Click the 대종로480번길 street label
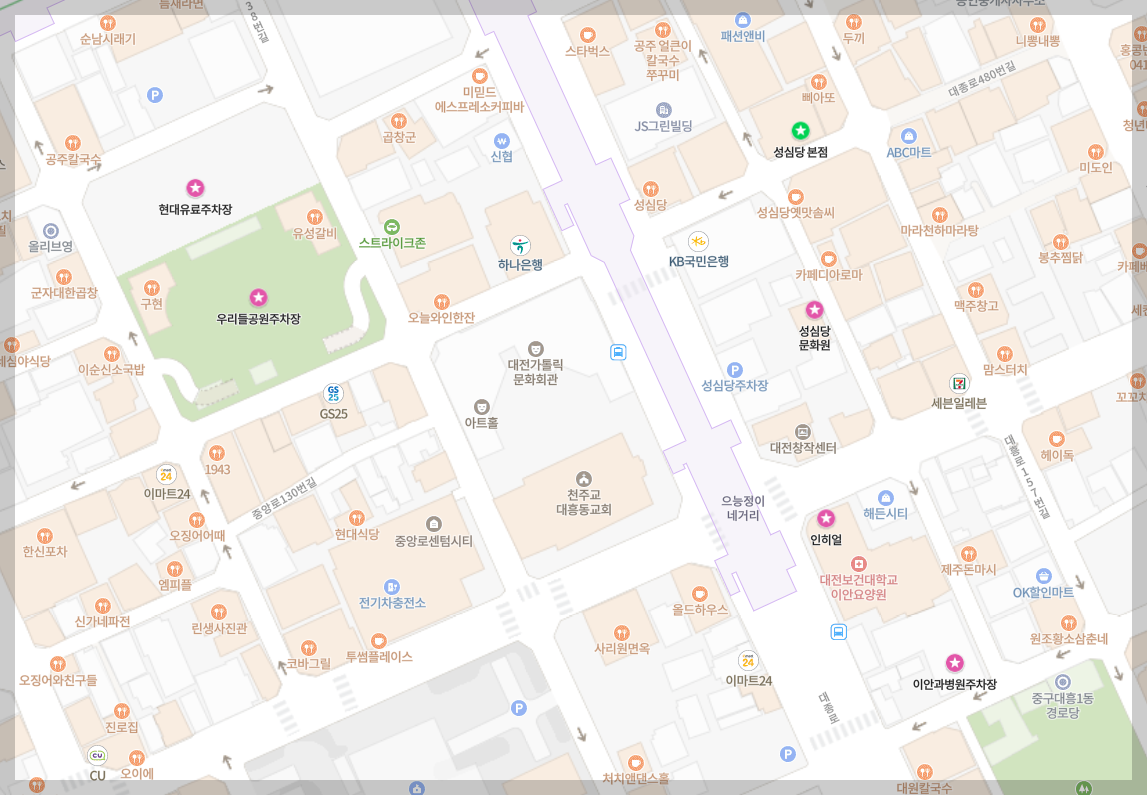 pos(982,80)
